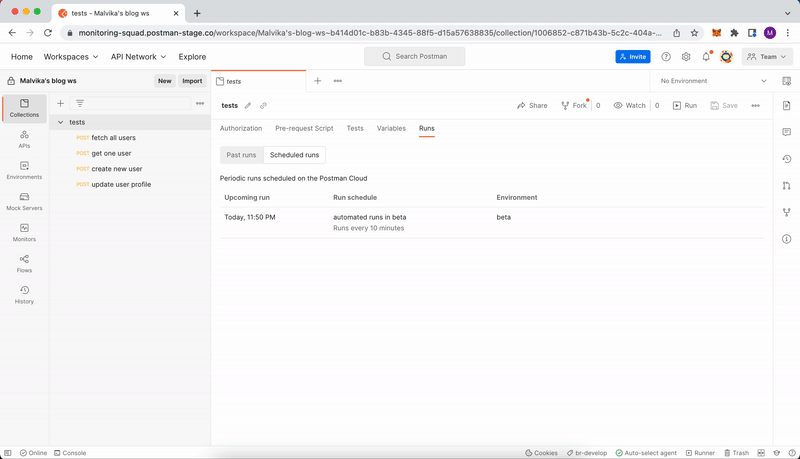800x459 pixels.
Task: Switch to the Pre-request Script tab
Action: (304, 128)
